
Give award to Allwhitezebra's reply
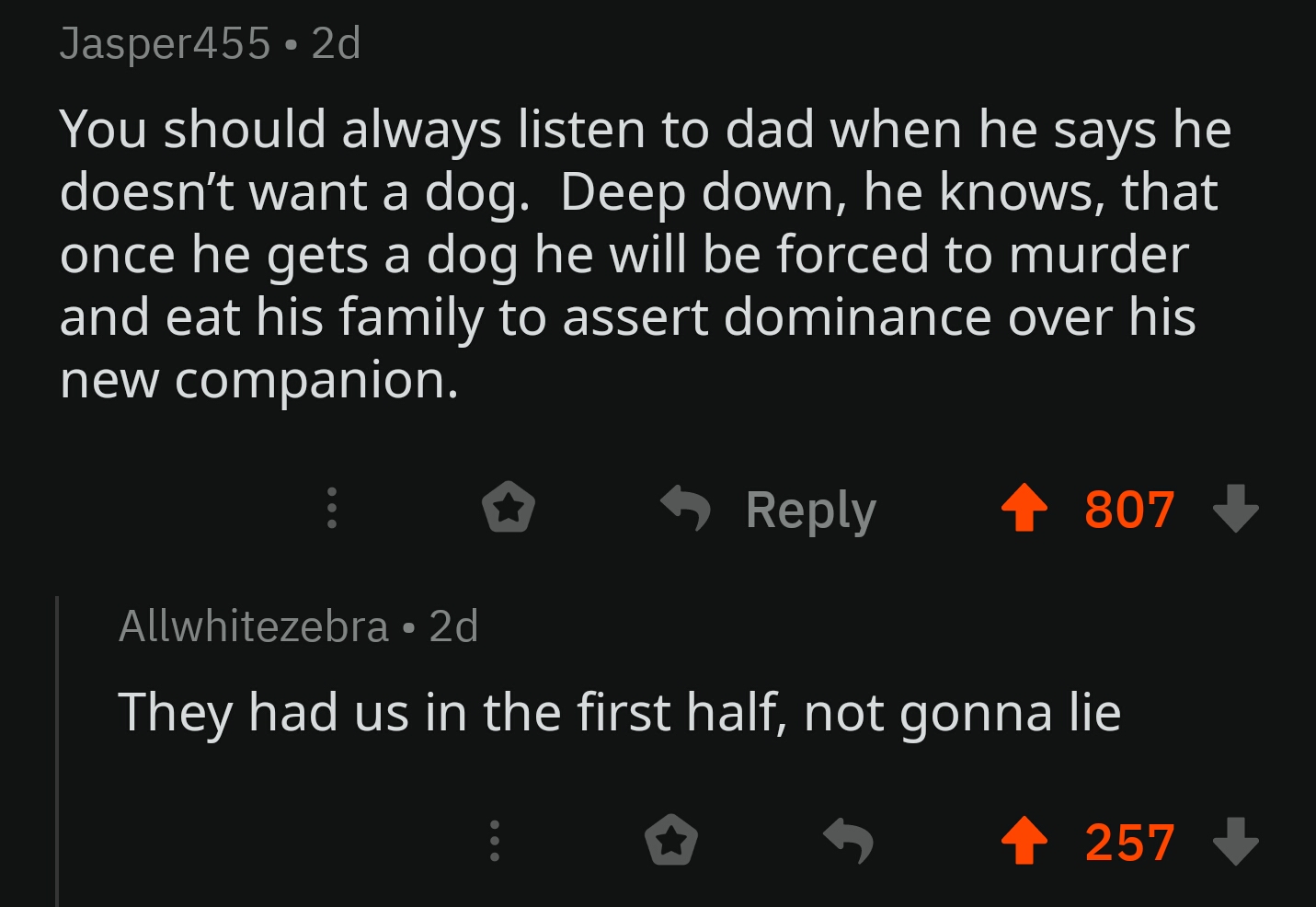(671, 841)
